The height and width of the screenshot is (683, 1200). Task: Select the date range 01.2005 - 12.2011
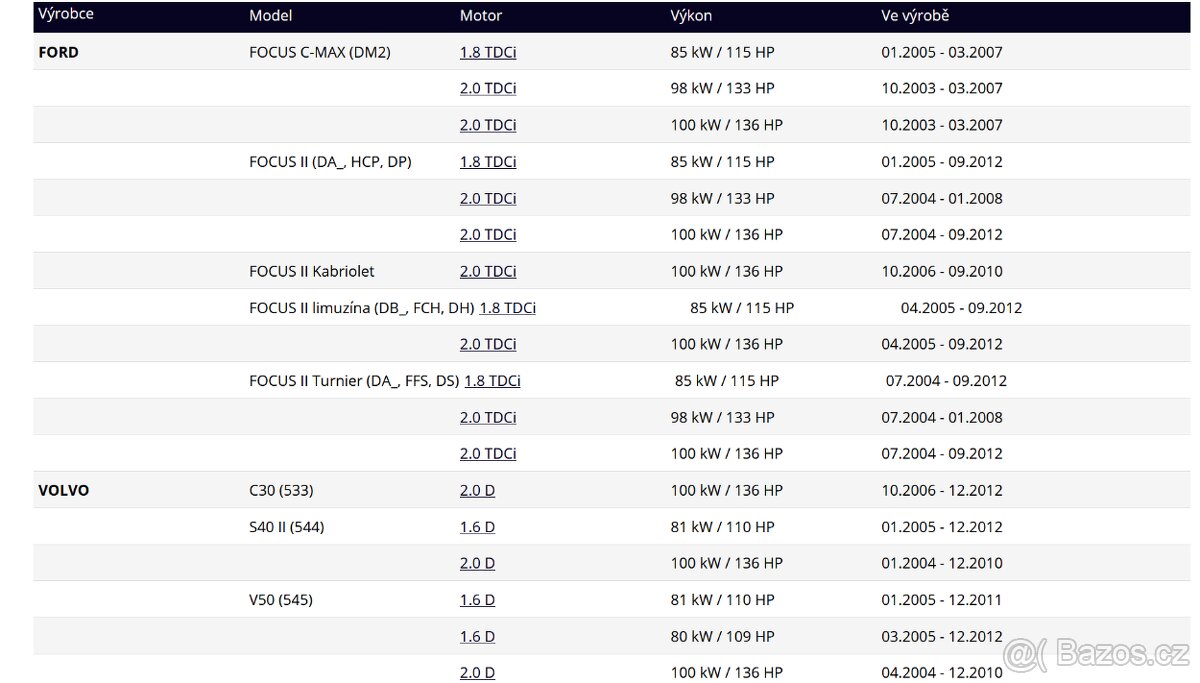pos(942,600)
